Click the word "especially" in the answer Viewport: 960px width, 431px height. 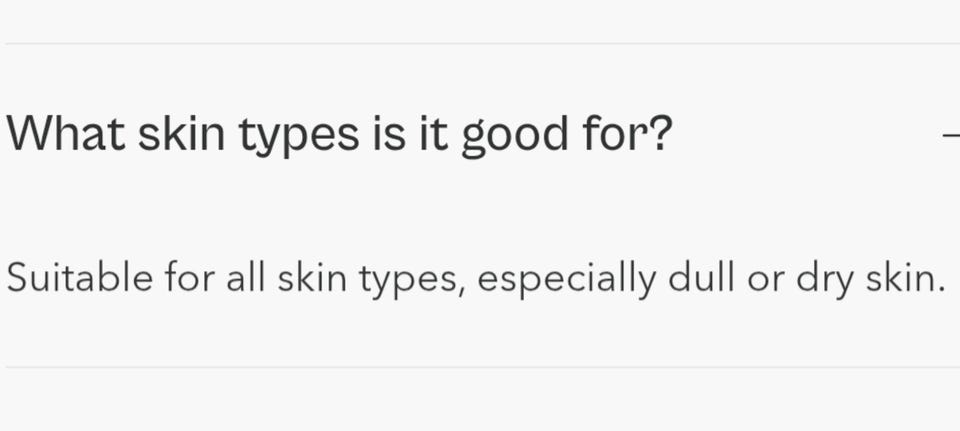click(567, 279)
